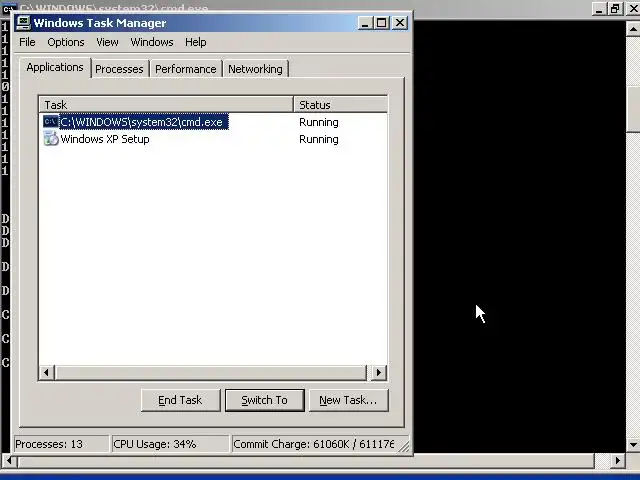The width and height of the screenshot is (640, 480).
Task: Open the Options menu
Action: pos(66,42)
